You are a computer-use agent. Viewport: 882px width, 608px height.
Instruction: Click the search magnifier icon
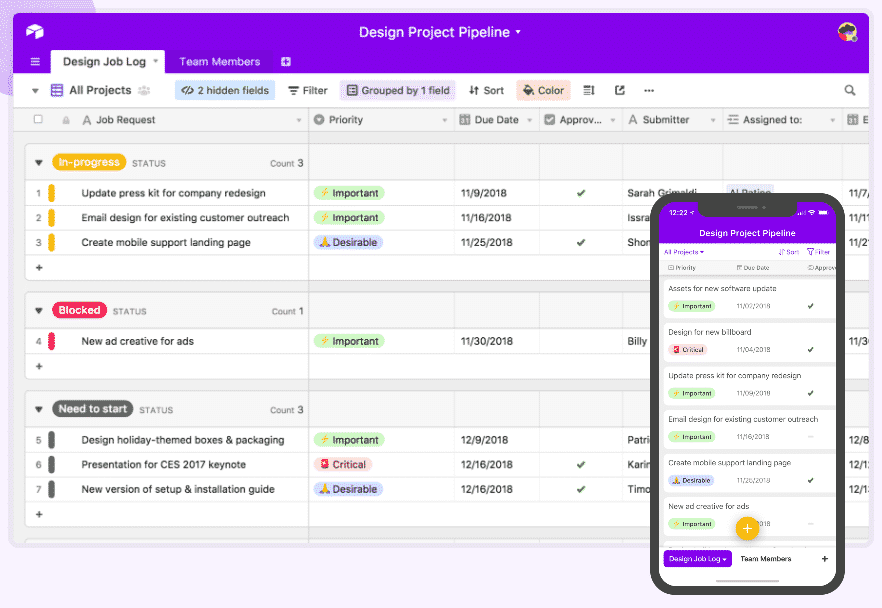(x=850, y=90)
